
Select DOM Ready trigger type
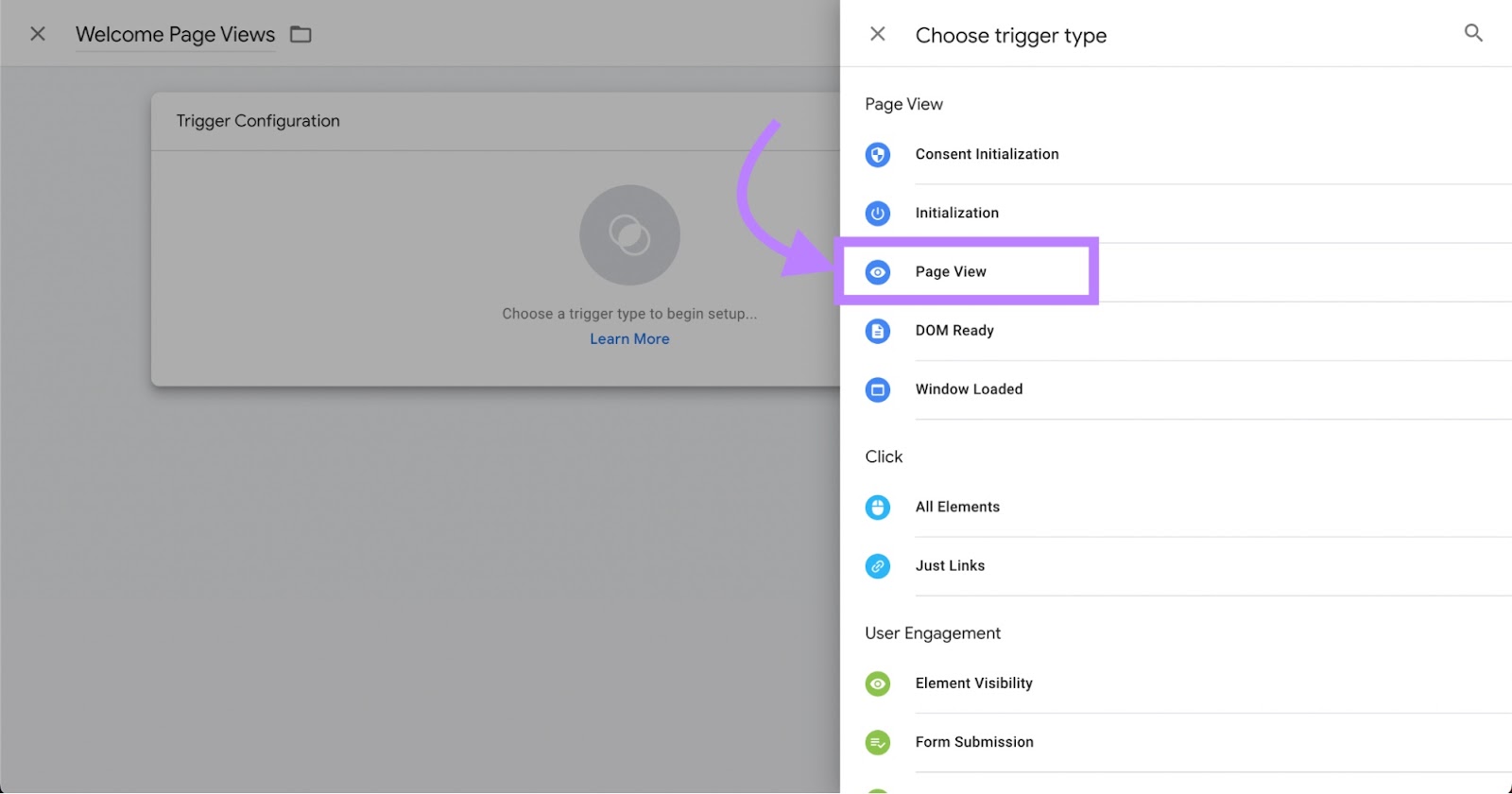[954, 331]
